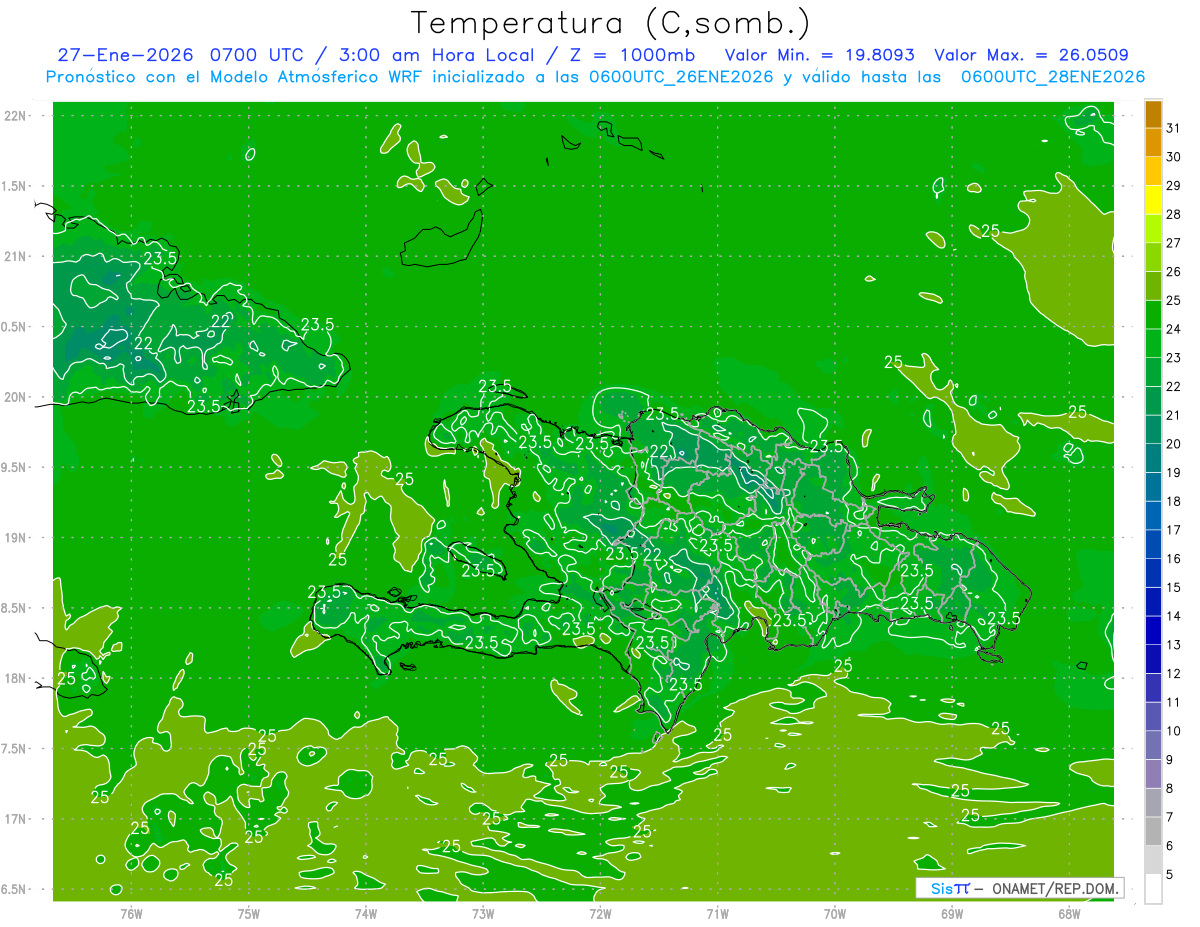Image resolution: width=1200 pixels, height=927 pixels.
Task: Pick the yellow swatch between 28 and 29
Action: pos(1153,200)
